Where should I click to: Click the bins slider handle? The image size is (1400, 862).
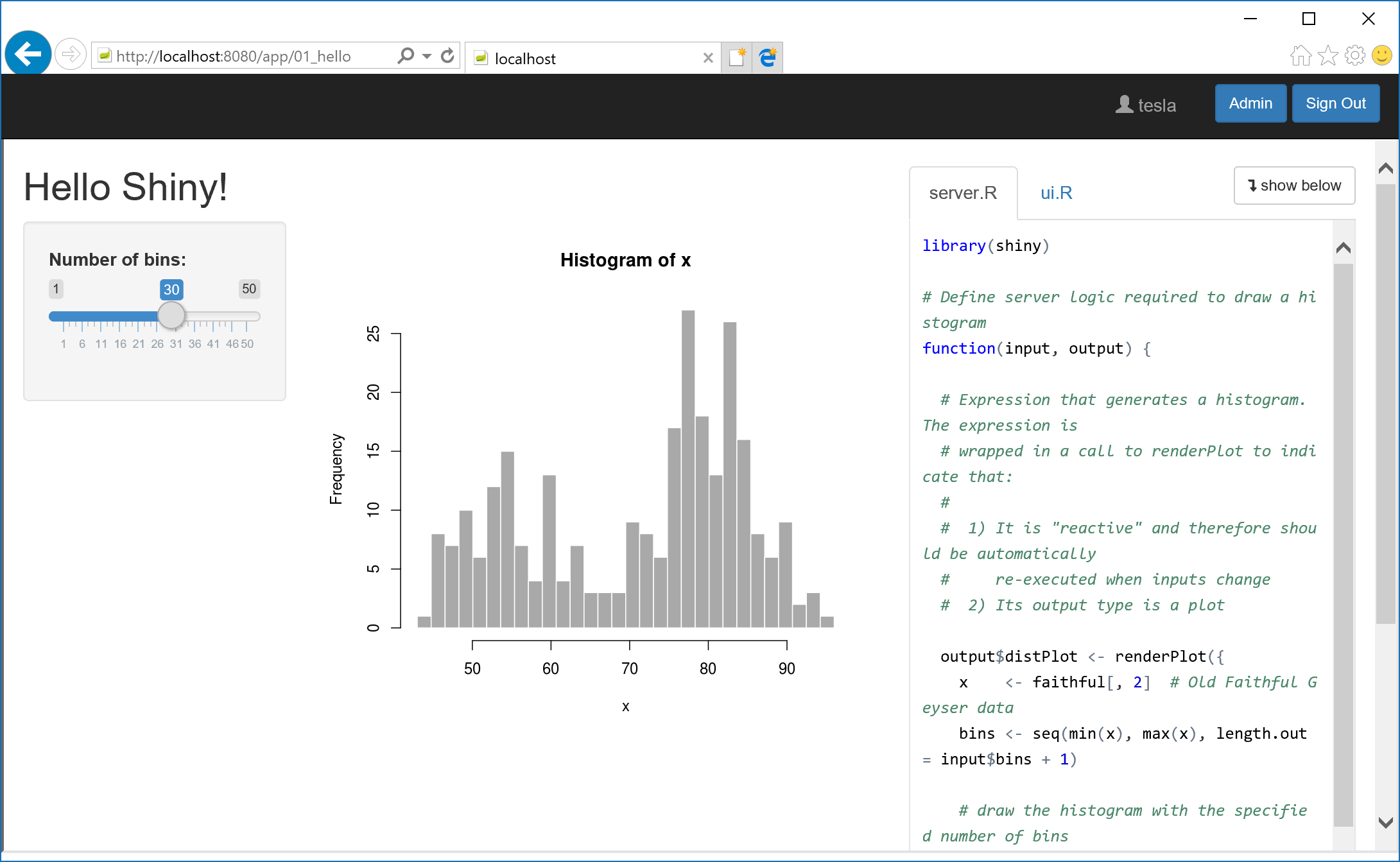(171, 315)
